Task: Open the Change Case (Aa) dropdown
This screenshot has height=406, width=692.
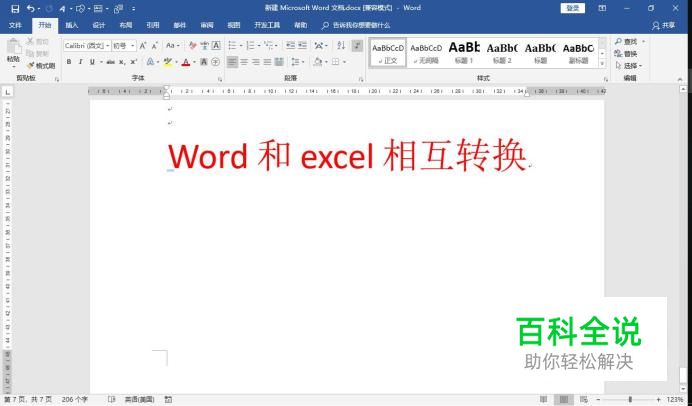Action: (172, 45)
